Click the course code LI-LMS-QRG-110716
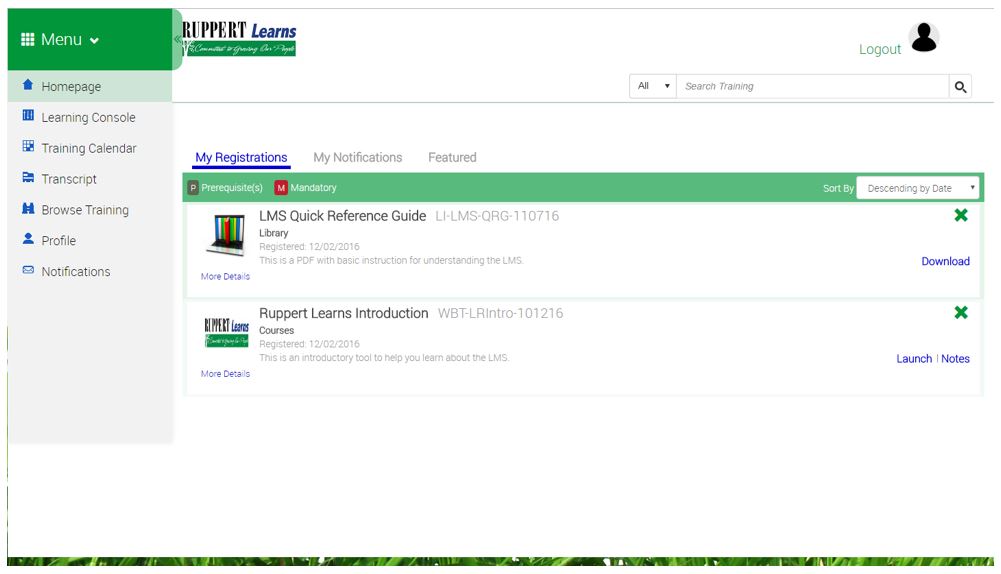This screenshot has width=1001, height=574. coord(497,216)
